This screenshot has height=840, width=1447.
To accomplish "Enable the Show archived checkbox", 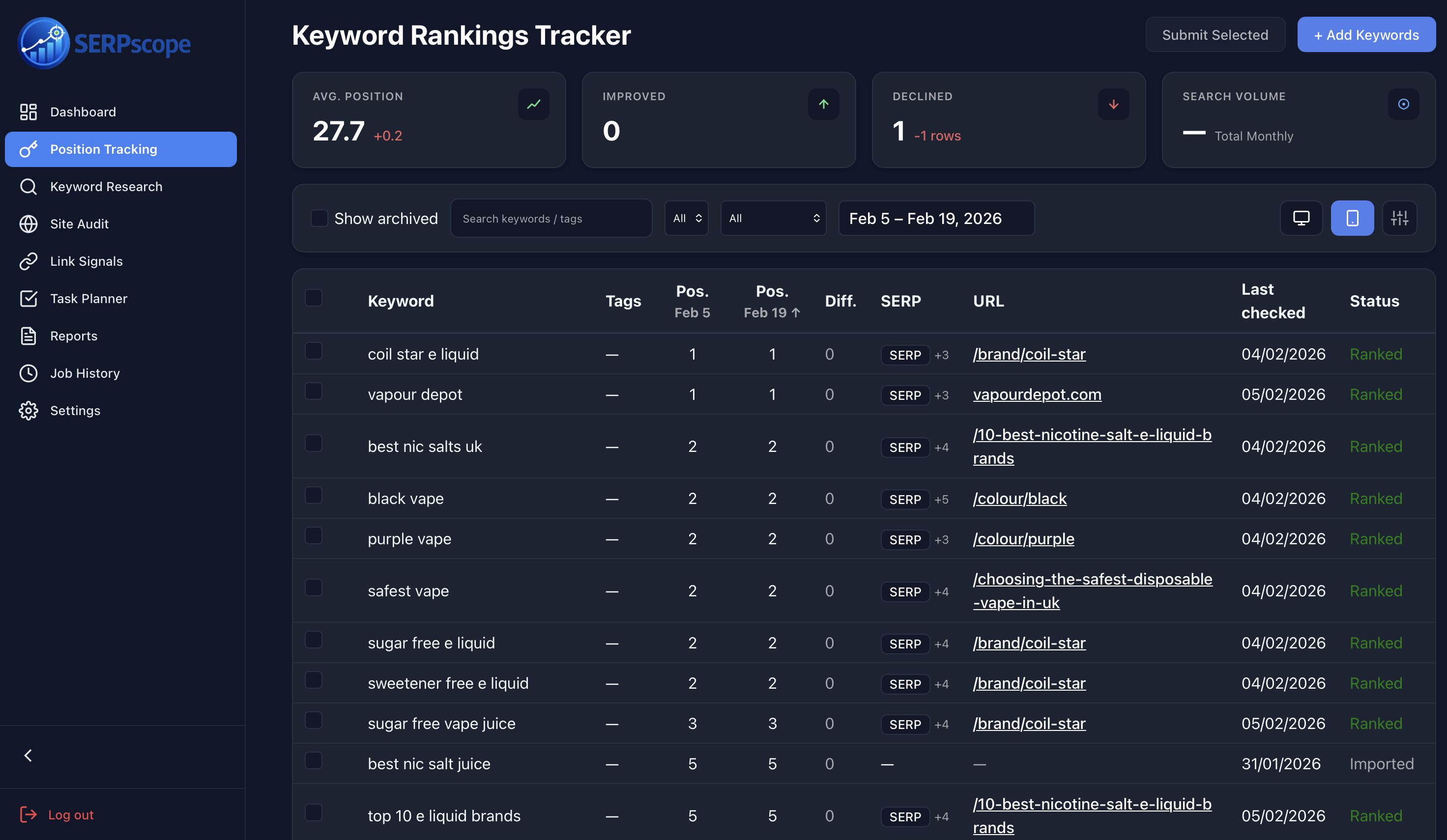I will 320,218.
